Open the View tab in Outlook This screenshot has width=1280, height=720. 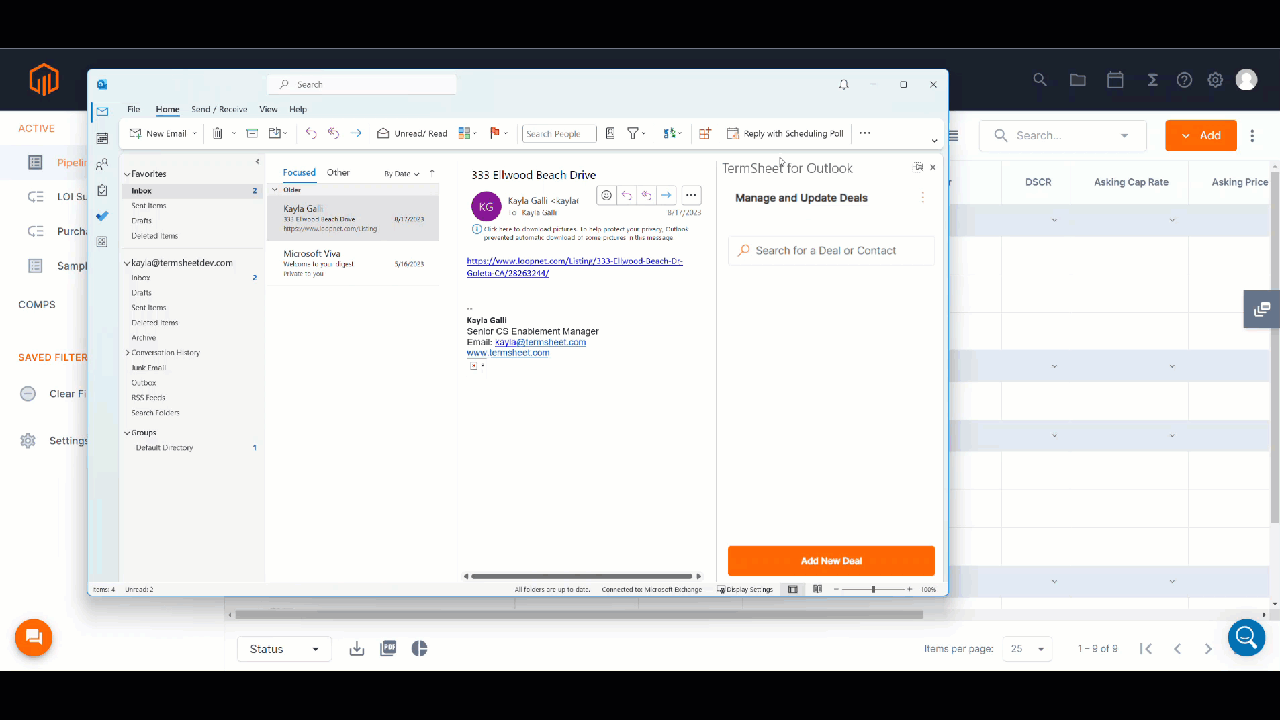[x=268, y=109]
